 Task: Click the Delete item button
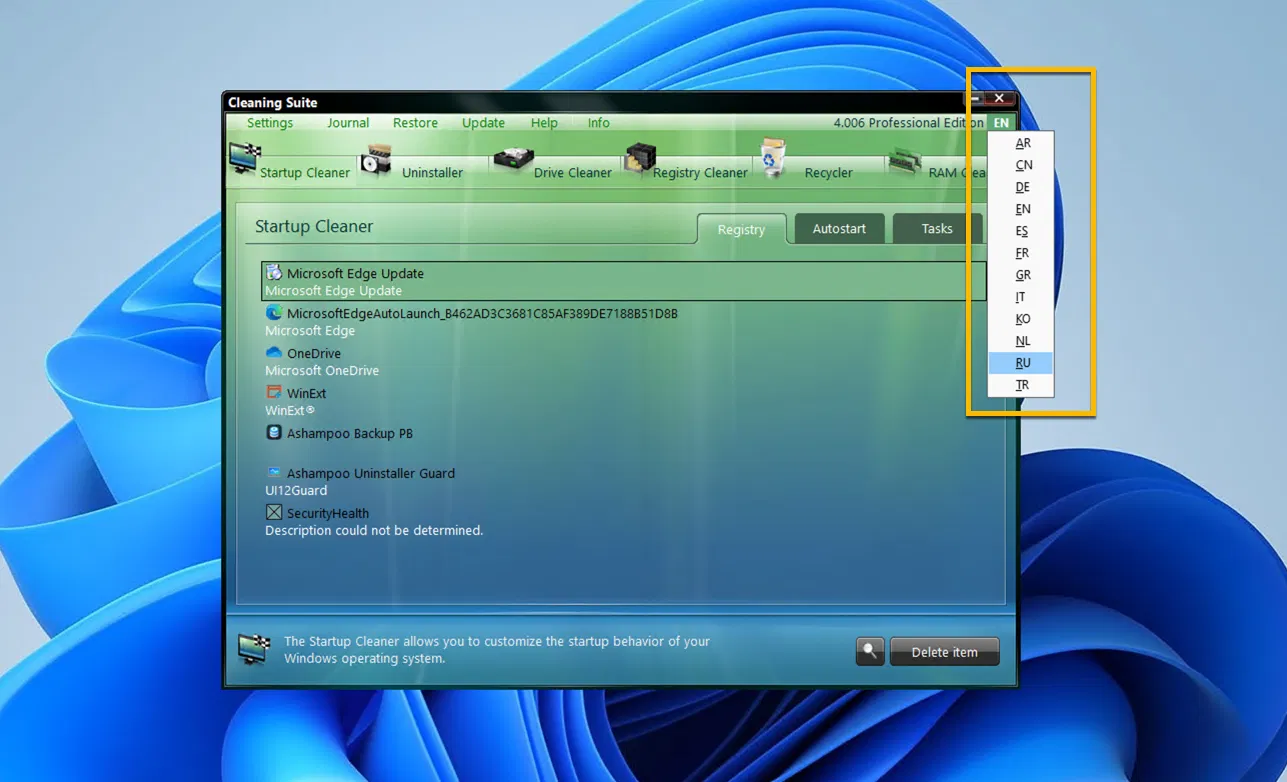pyautogui.click(x=944, y=652)
